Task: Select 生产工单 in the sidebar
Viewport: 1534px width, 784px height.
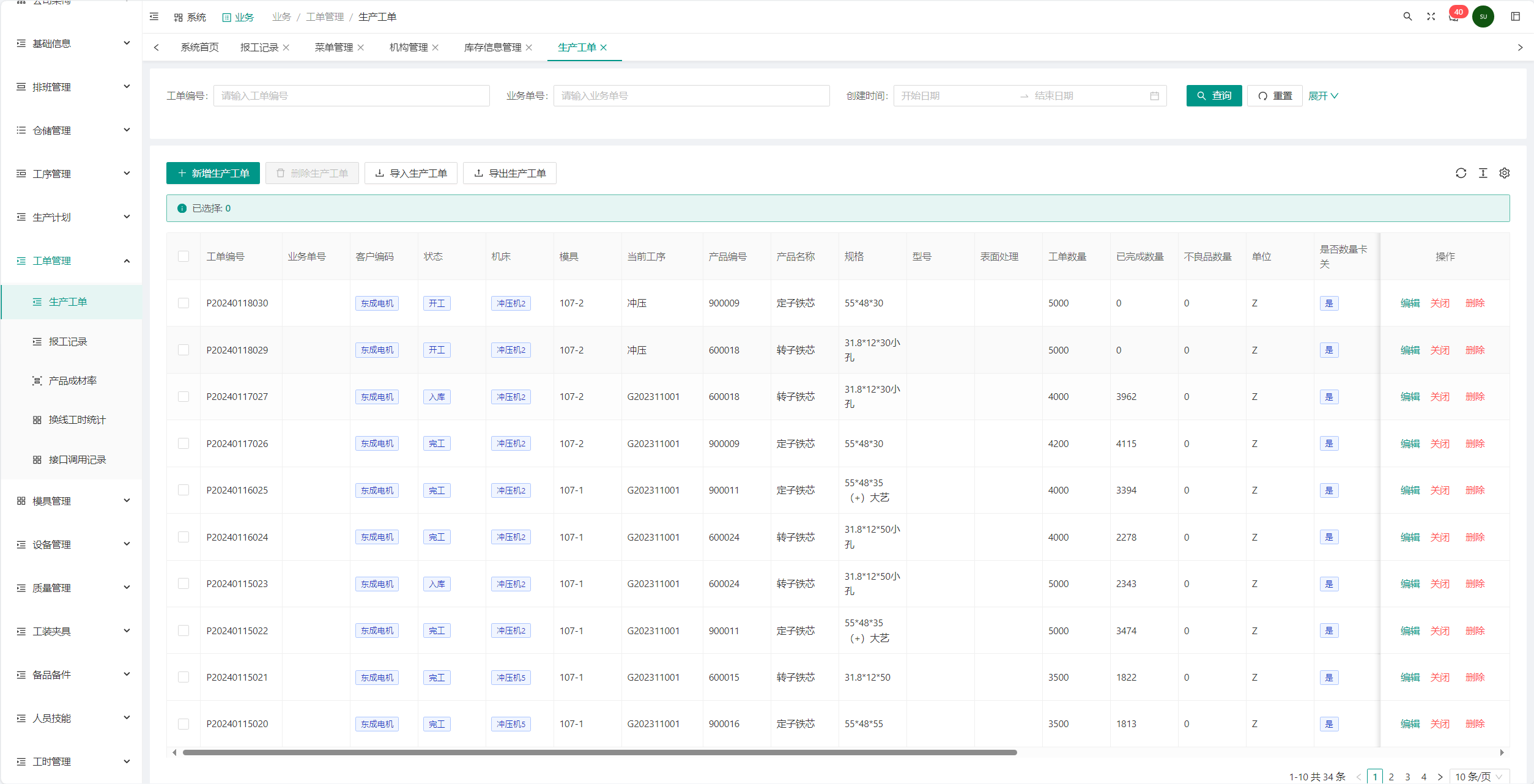Action: [x=72, y=301]
